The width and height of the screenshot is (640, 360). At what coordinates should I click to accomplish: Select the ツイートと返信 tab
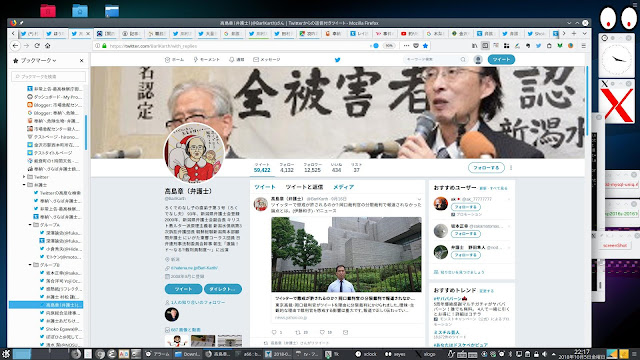point(304,187)
